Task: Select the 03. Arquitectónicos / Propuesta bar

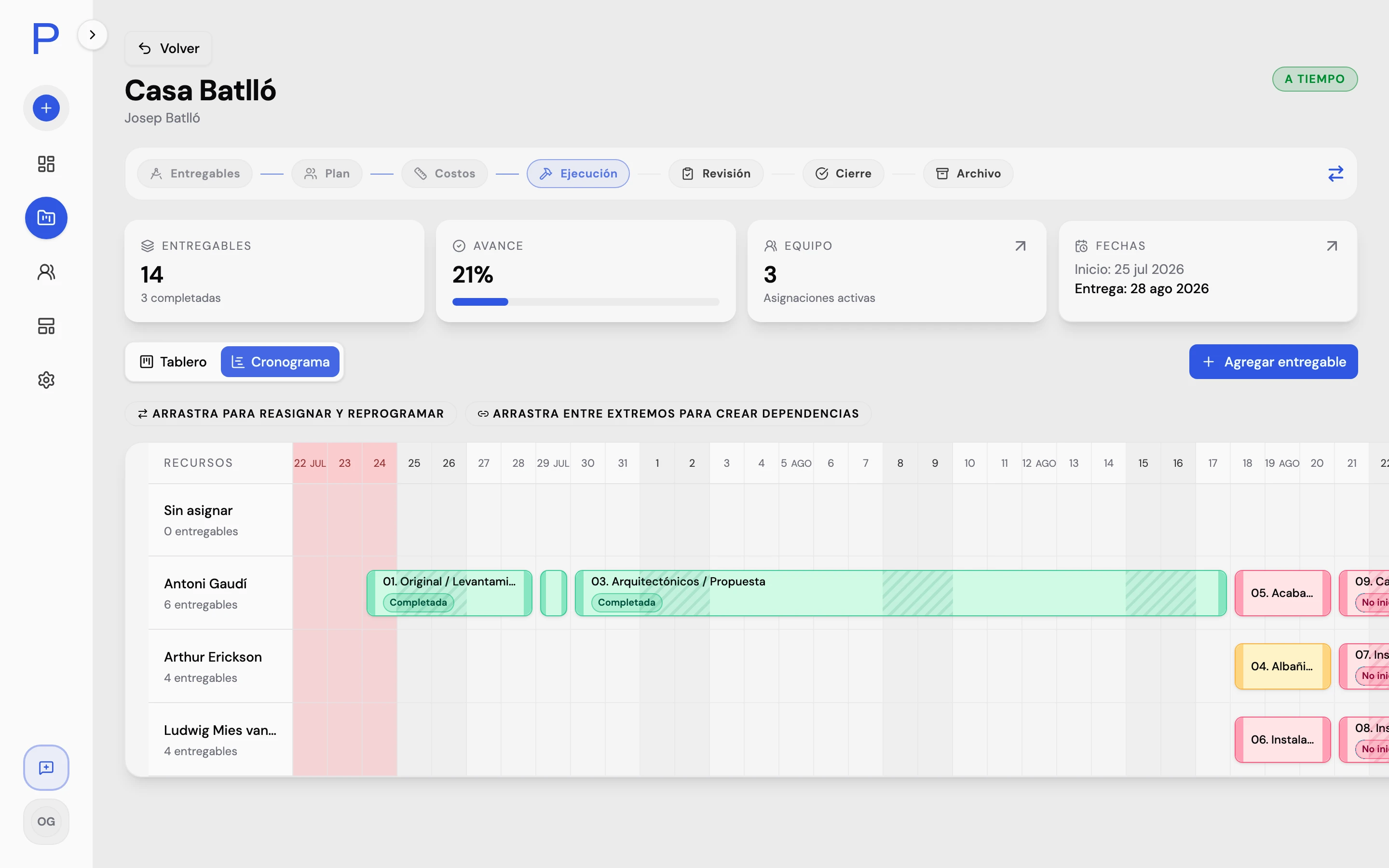Action: coord(900,593)
